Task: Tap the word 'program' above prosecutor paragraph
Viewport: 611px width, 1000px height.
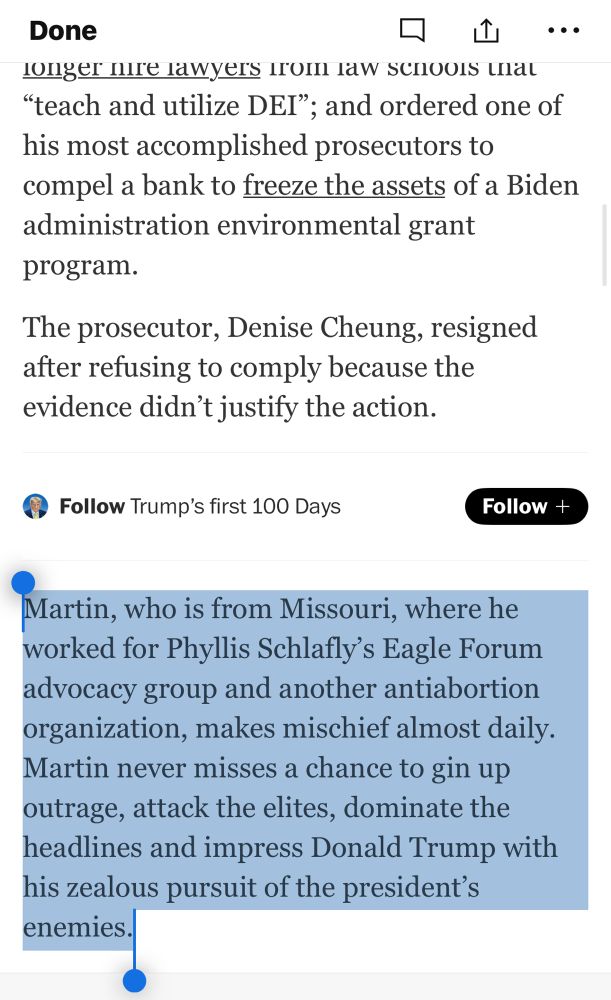Action: [x=77, y=266]
